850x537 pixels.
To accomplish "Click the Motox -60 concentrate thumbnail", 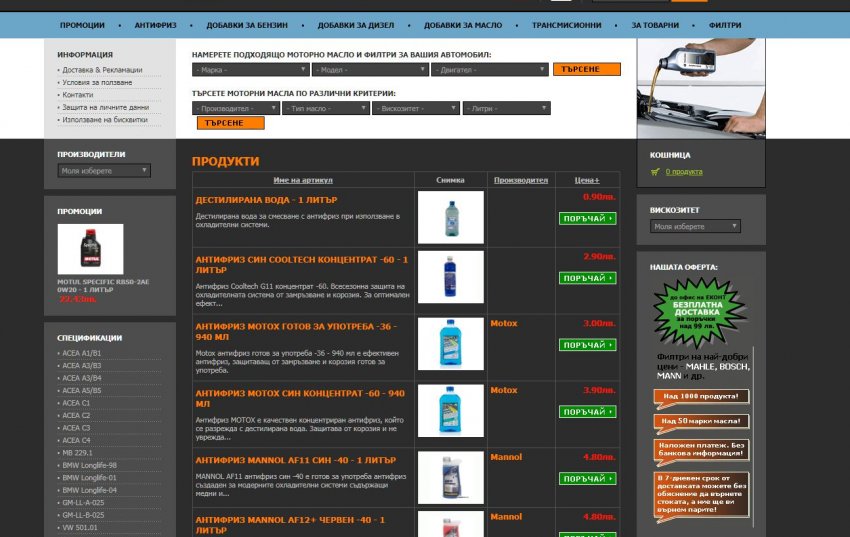I will point(450,410).
